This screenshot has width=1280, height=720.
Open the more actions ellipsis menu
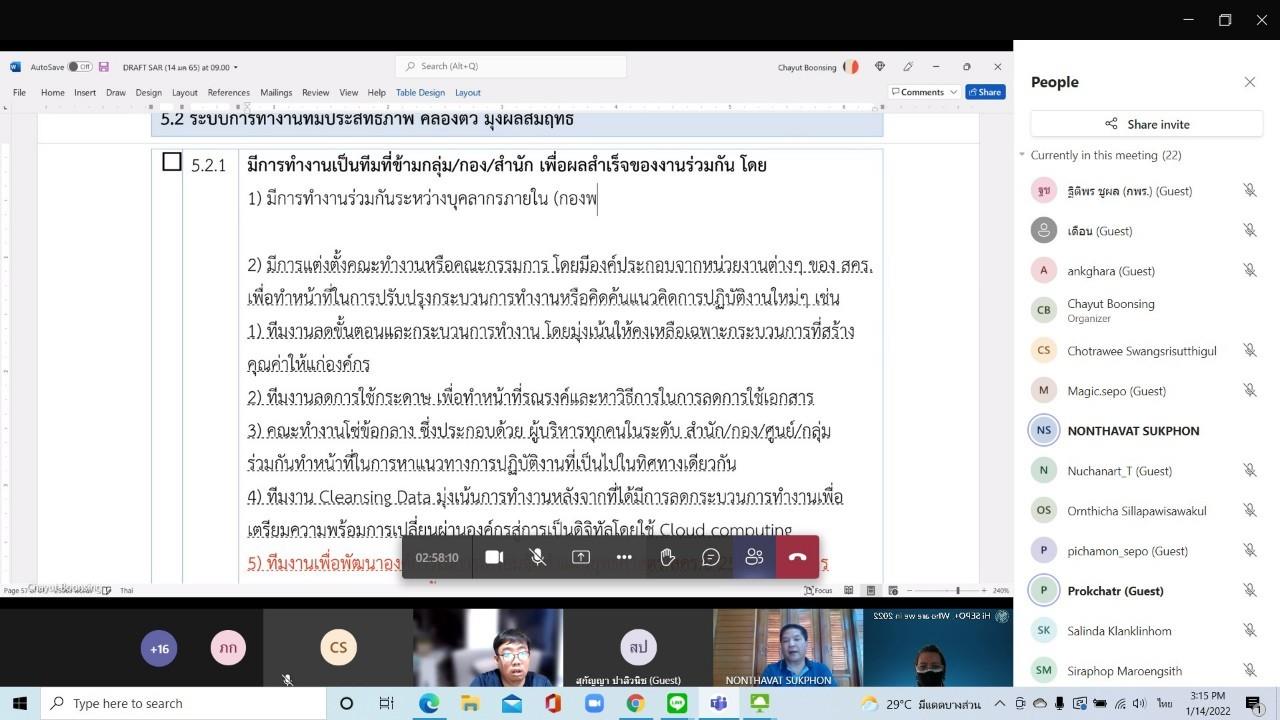point(624,557)
